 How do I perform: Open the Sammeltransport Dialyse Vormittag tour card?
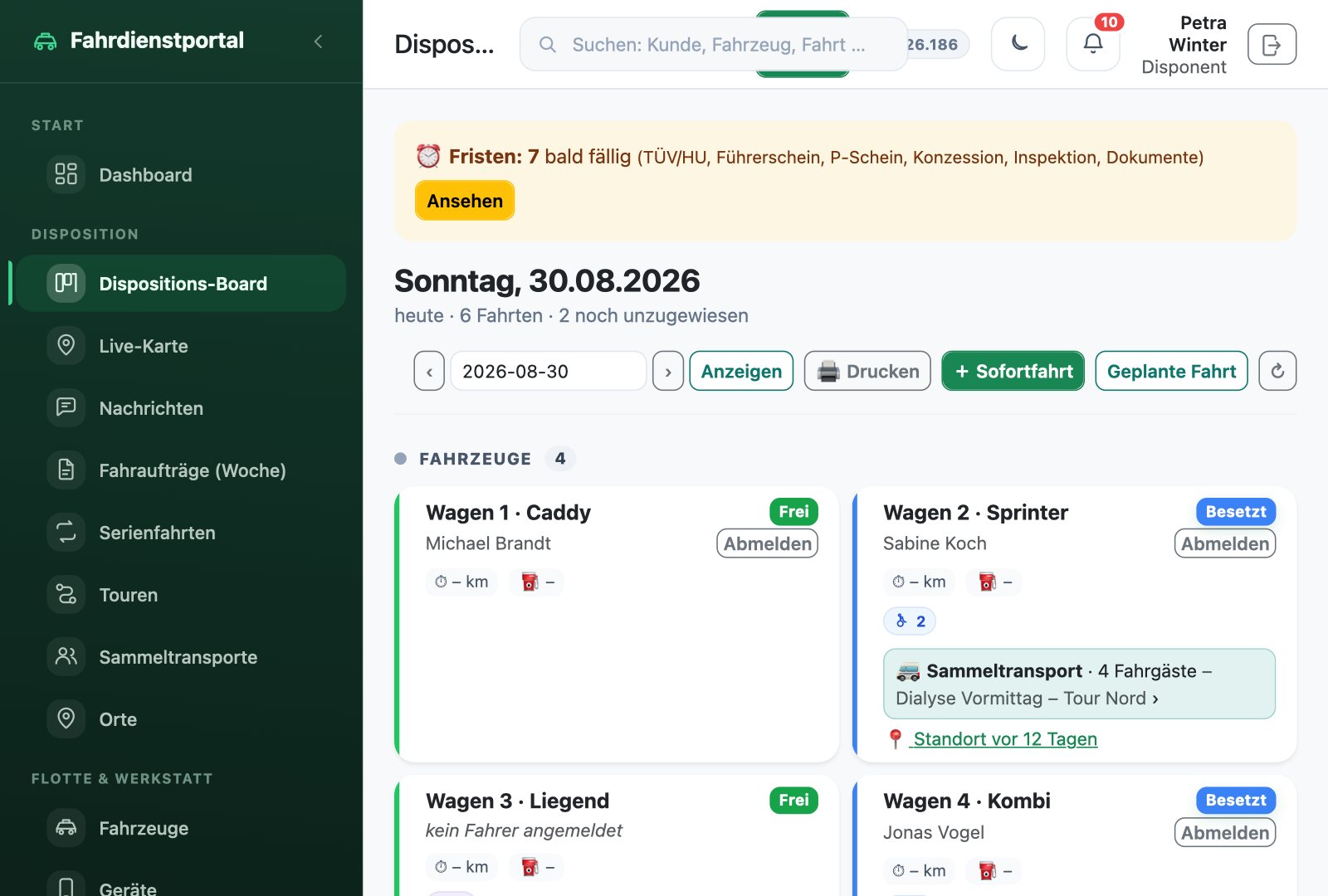(1079, 684)
